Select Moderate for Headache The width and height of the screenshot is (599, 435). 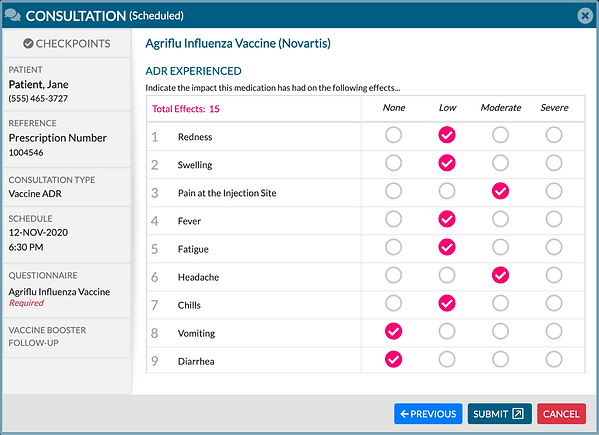pyautogui.click(x=500, y=275)
